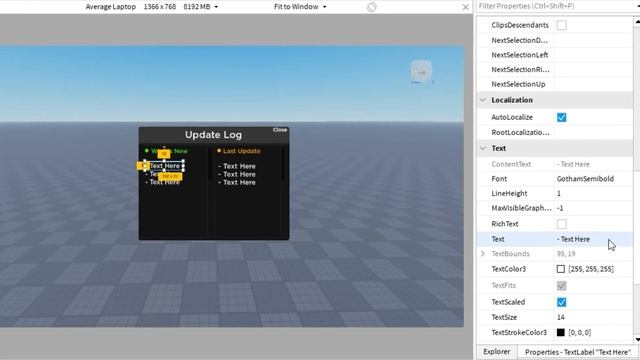Collapse the Text properties section
The image size is (640, 360).
[483, 148]
